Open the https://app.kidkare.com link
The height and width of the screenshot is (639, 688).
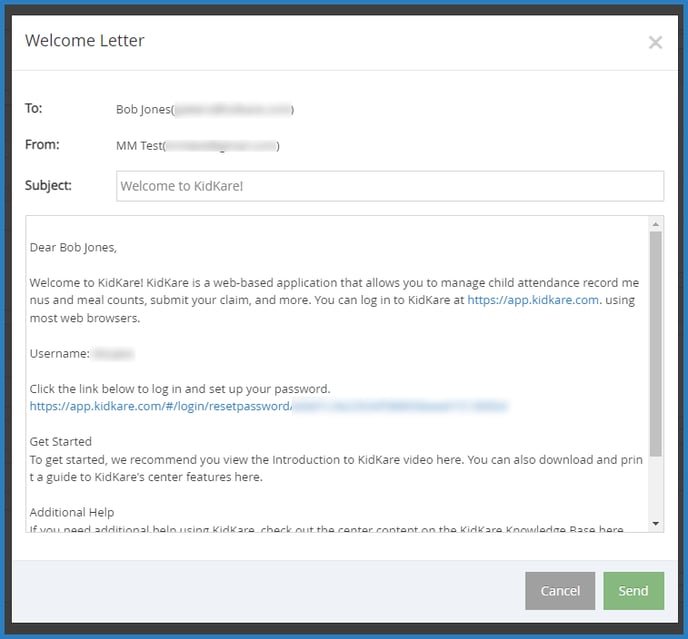[x=533, y=300]
